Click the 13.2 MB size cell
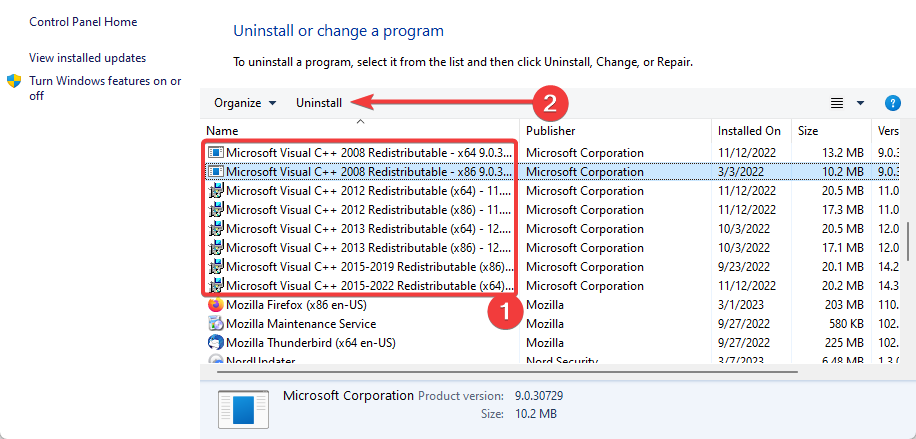 [841, 153]
